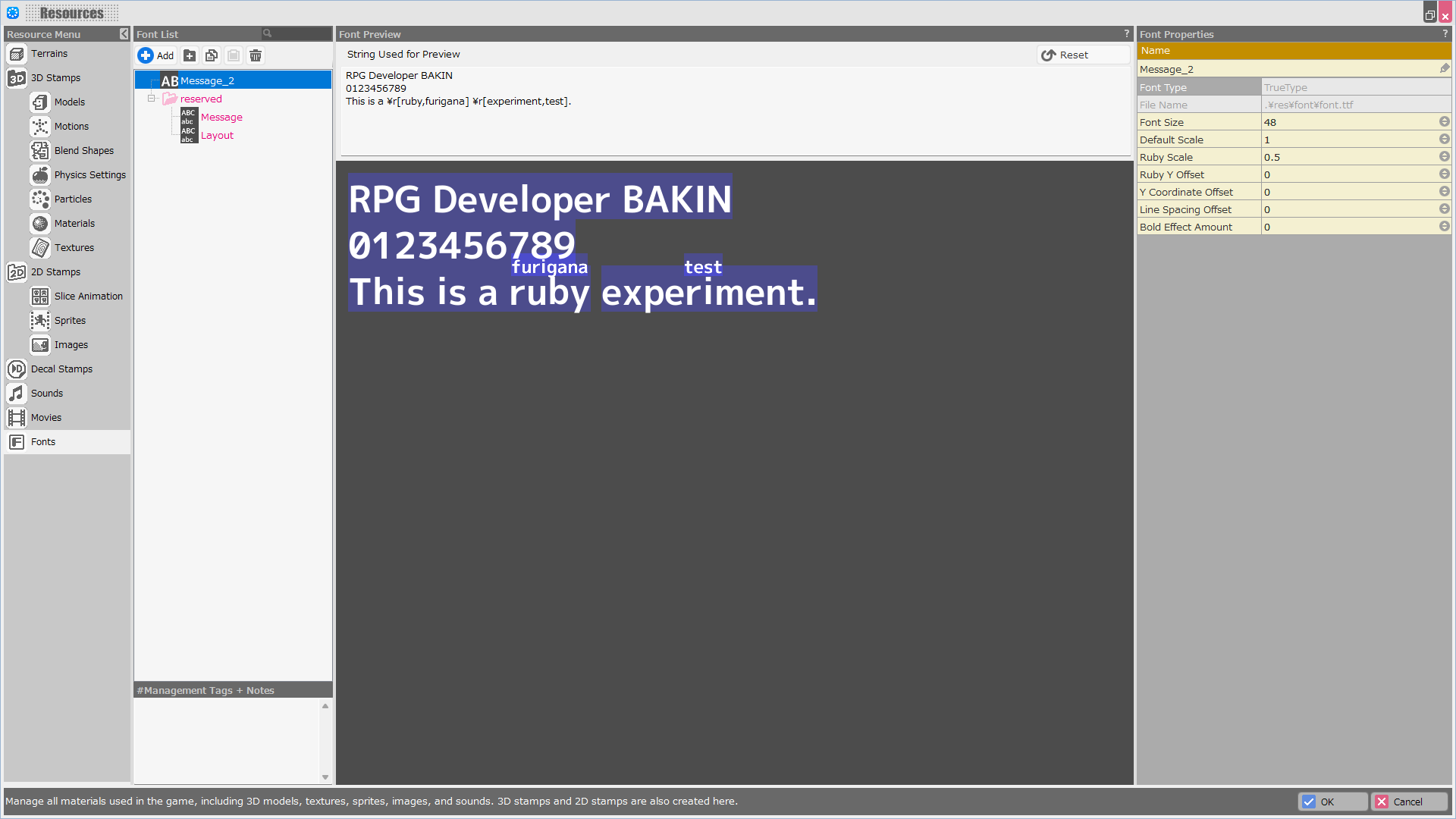Click the Font Size value field

click(1348, 122)
